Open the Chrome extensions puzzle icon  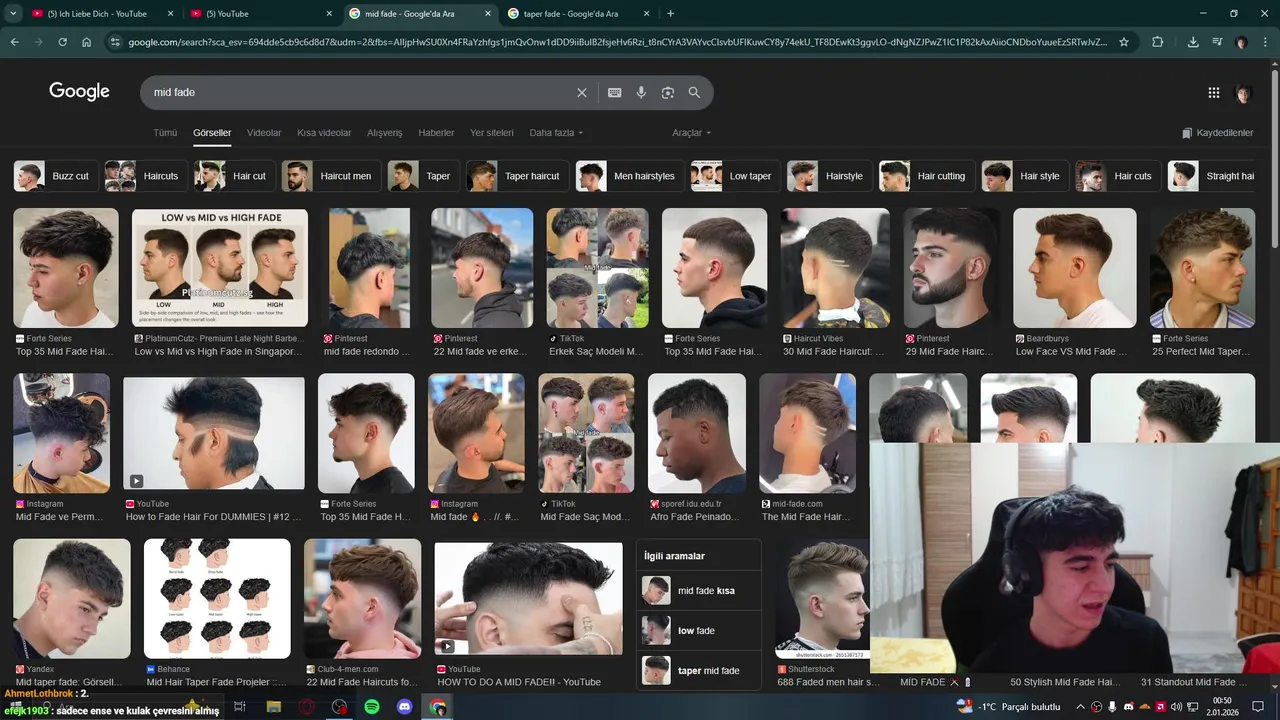coord(1158,42)
